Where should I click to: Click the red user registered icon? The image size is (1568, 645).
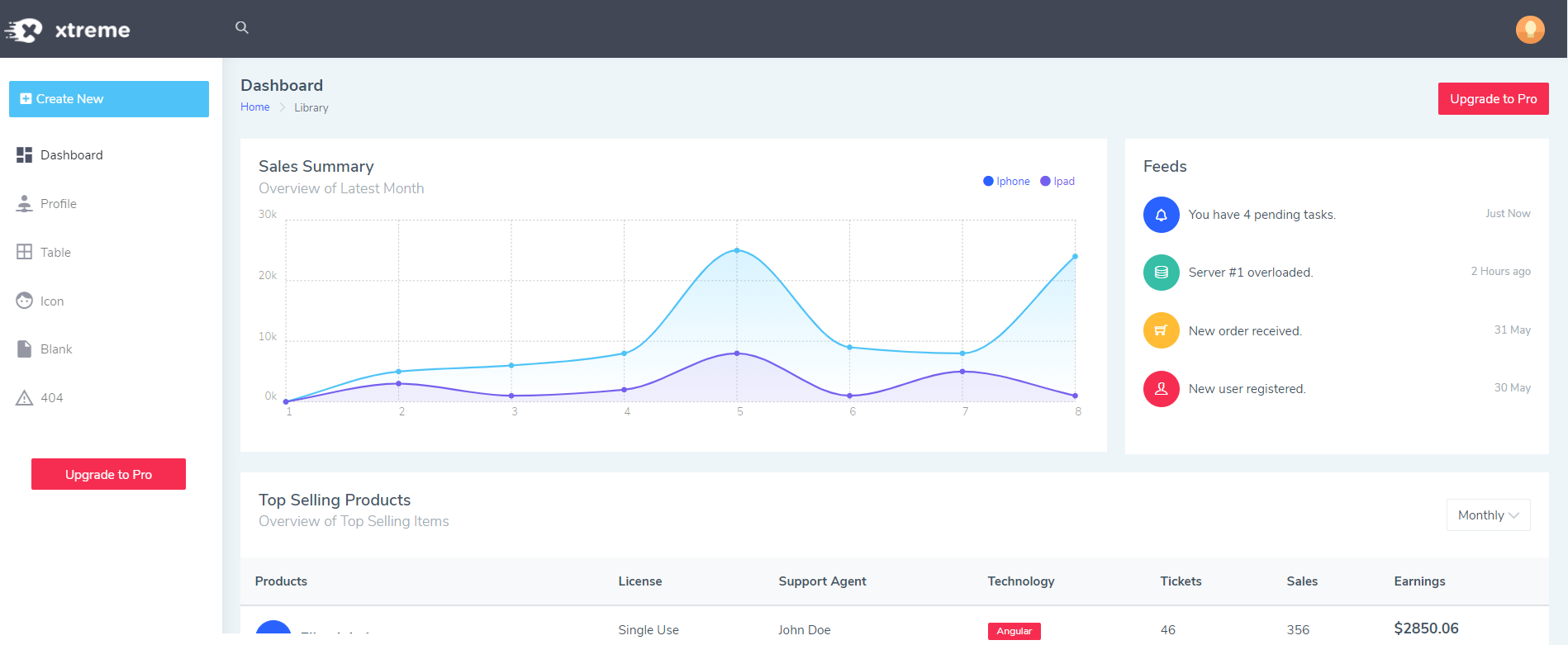click(x=1161, y=389)
